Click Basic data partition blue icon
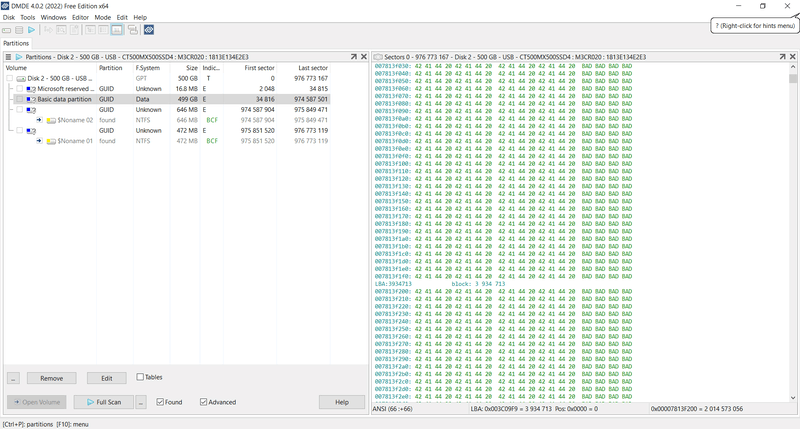Screen dimensions: 800x429 pyautogui.click(x=31, y=99)
